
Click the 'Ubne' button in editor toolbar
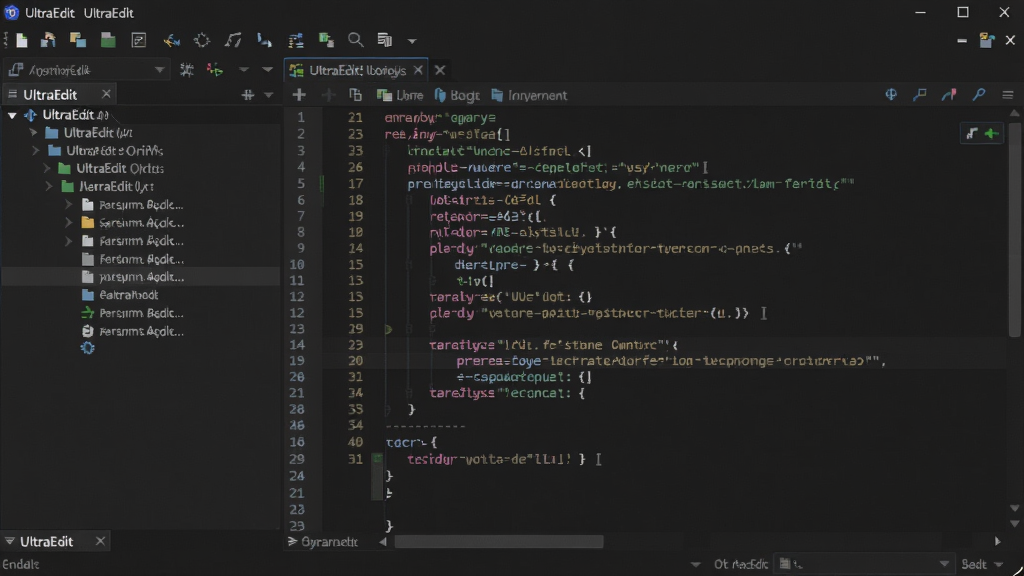(x=400, y=95)
